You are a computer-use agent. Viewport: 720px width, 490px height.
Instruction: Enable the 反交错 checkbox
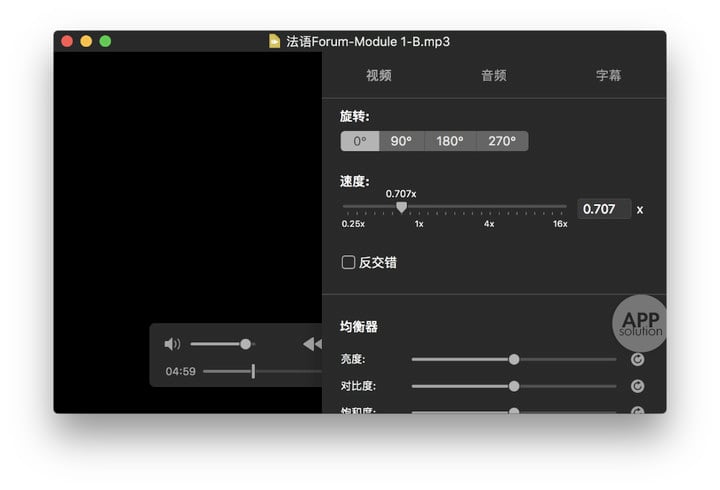pos(349,262)
